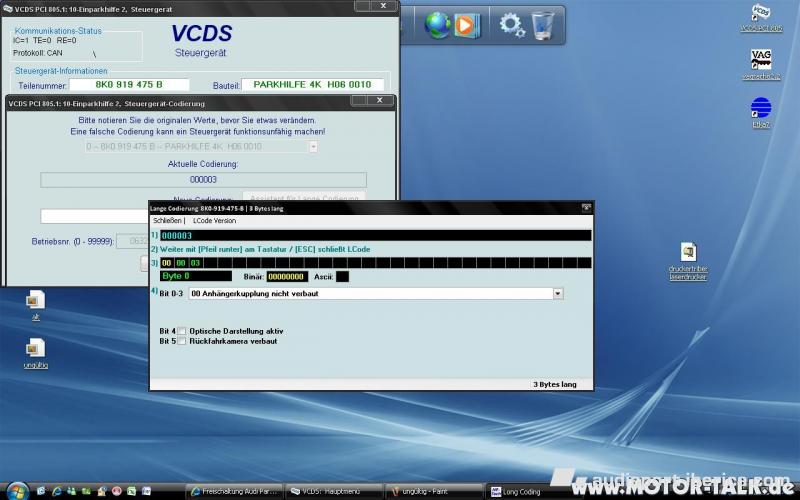Close the Lange Codierung window

pos(586,208)
